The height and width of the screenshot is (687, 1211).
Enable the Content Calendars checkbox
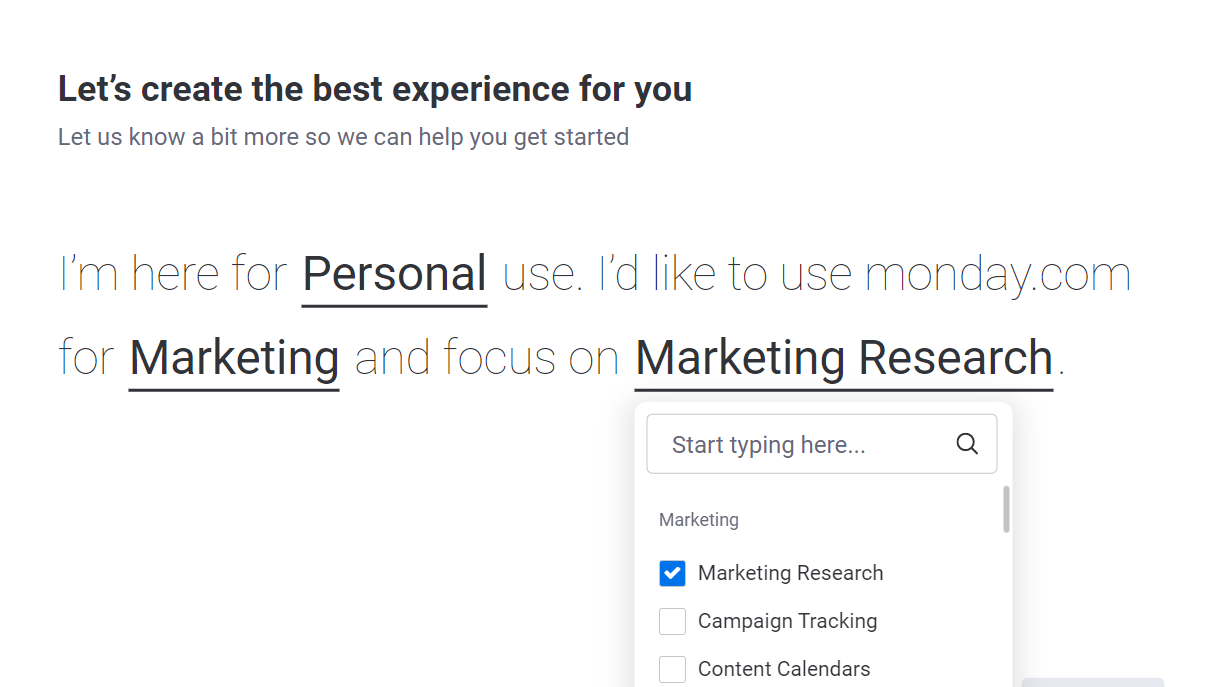(x=672, y=669)
